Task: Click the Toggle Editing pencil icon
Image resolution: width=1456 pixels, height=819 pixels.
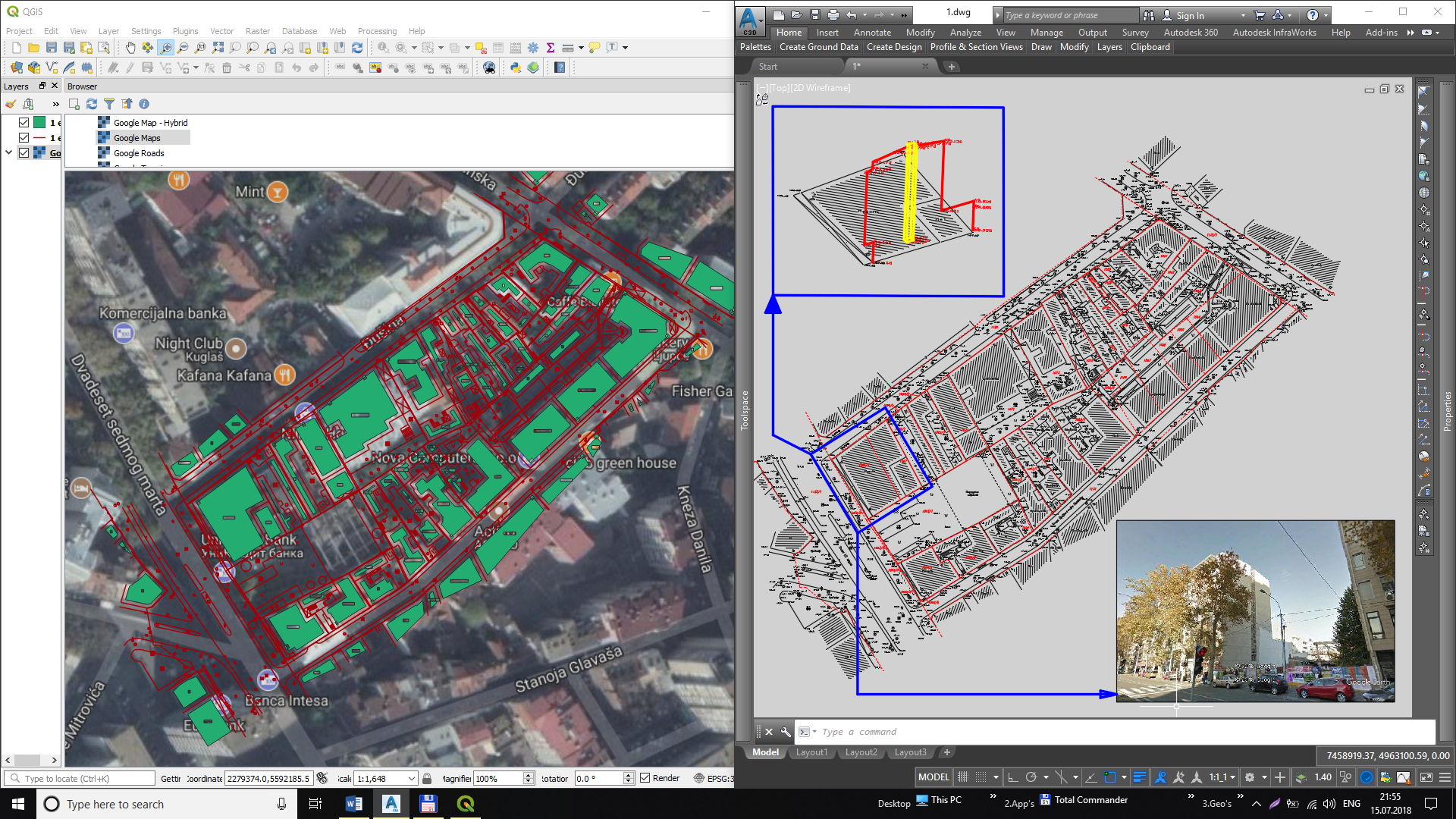Action: click(x=130, y=67)
